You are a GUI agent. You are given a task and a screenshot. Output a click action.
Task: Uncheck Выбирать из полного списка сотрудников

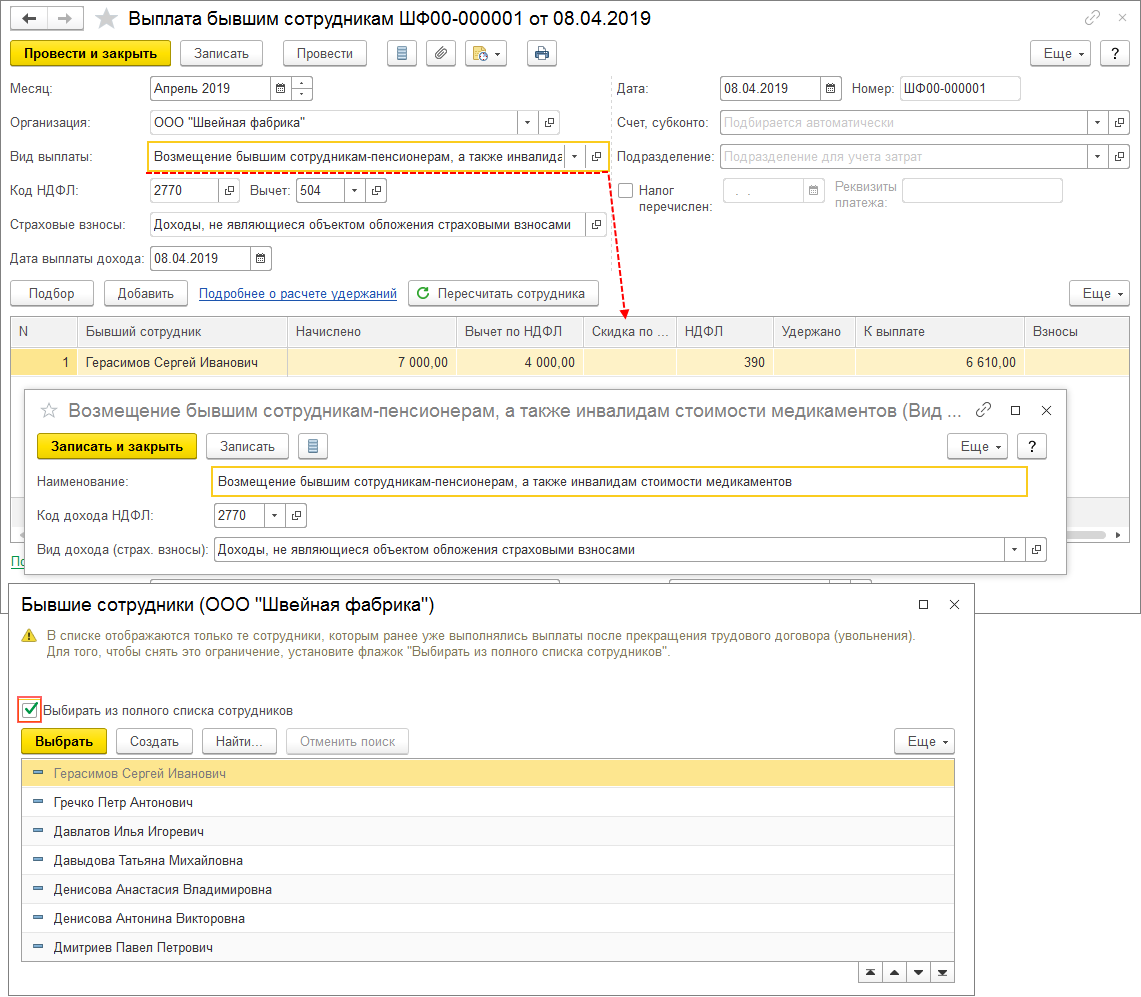coord(30,710)
